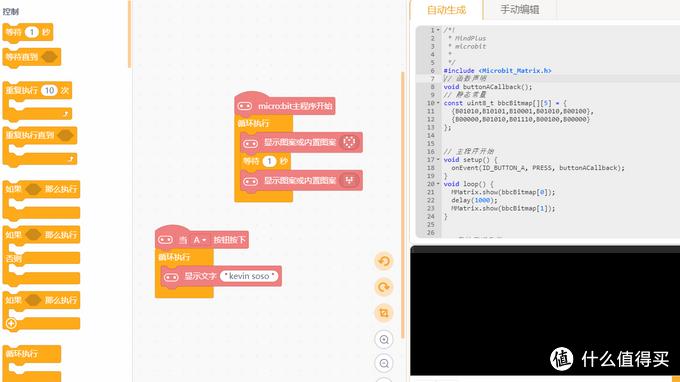Click the 控制 category heading
680x382 pixels.
(10, 12)
